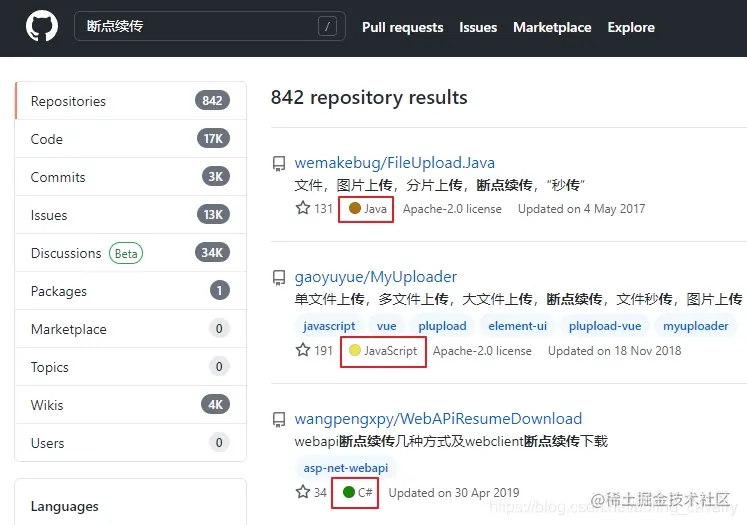
Task: Click the 842 count badge on Repositories
Action: point(212,101)
